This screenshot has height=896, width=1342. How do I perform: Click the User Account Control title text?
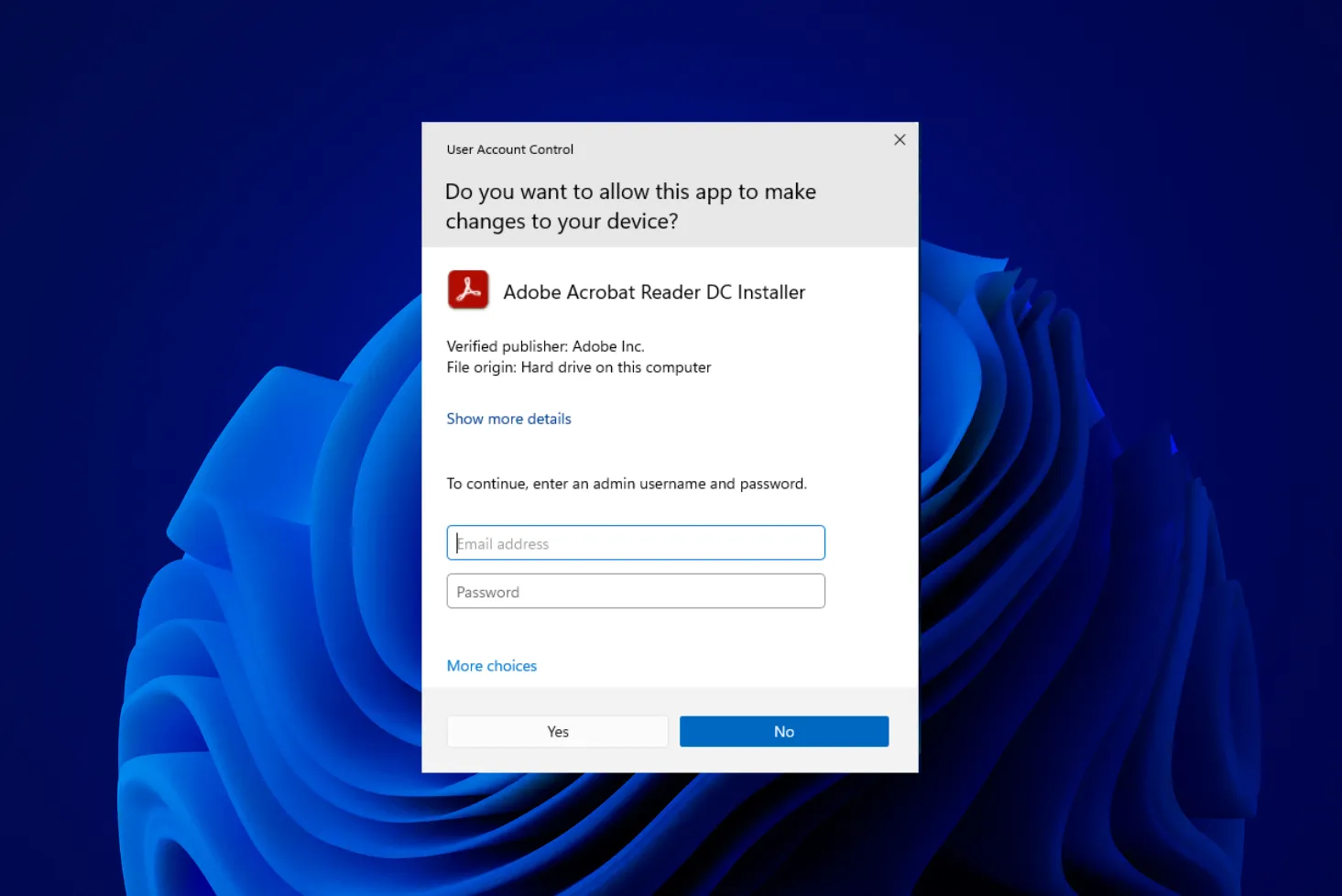pos(509,149)
